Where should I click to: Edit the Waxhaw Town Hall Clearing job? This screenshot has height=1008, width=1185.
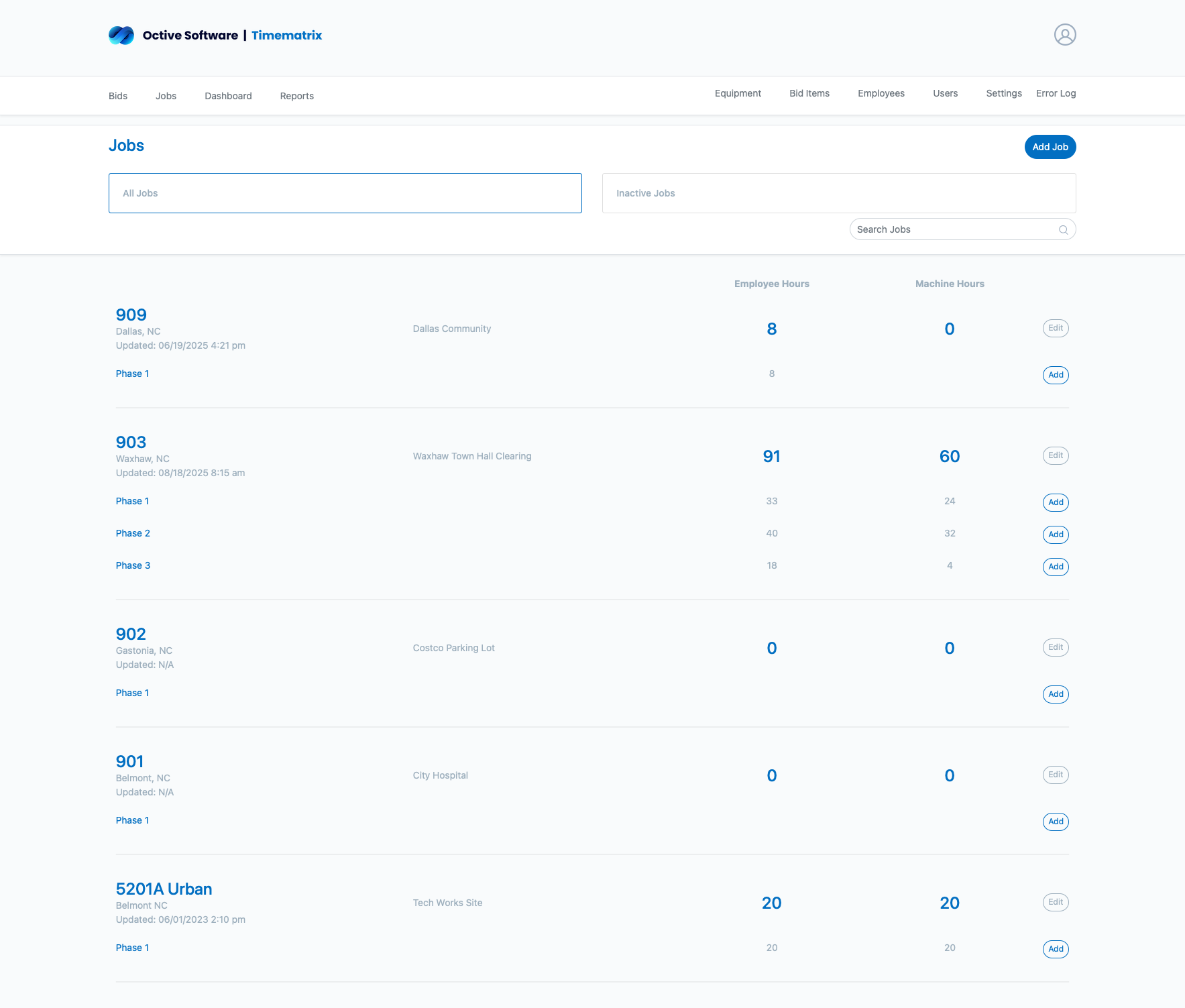(1055, 455)
